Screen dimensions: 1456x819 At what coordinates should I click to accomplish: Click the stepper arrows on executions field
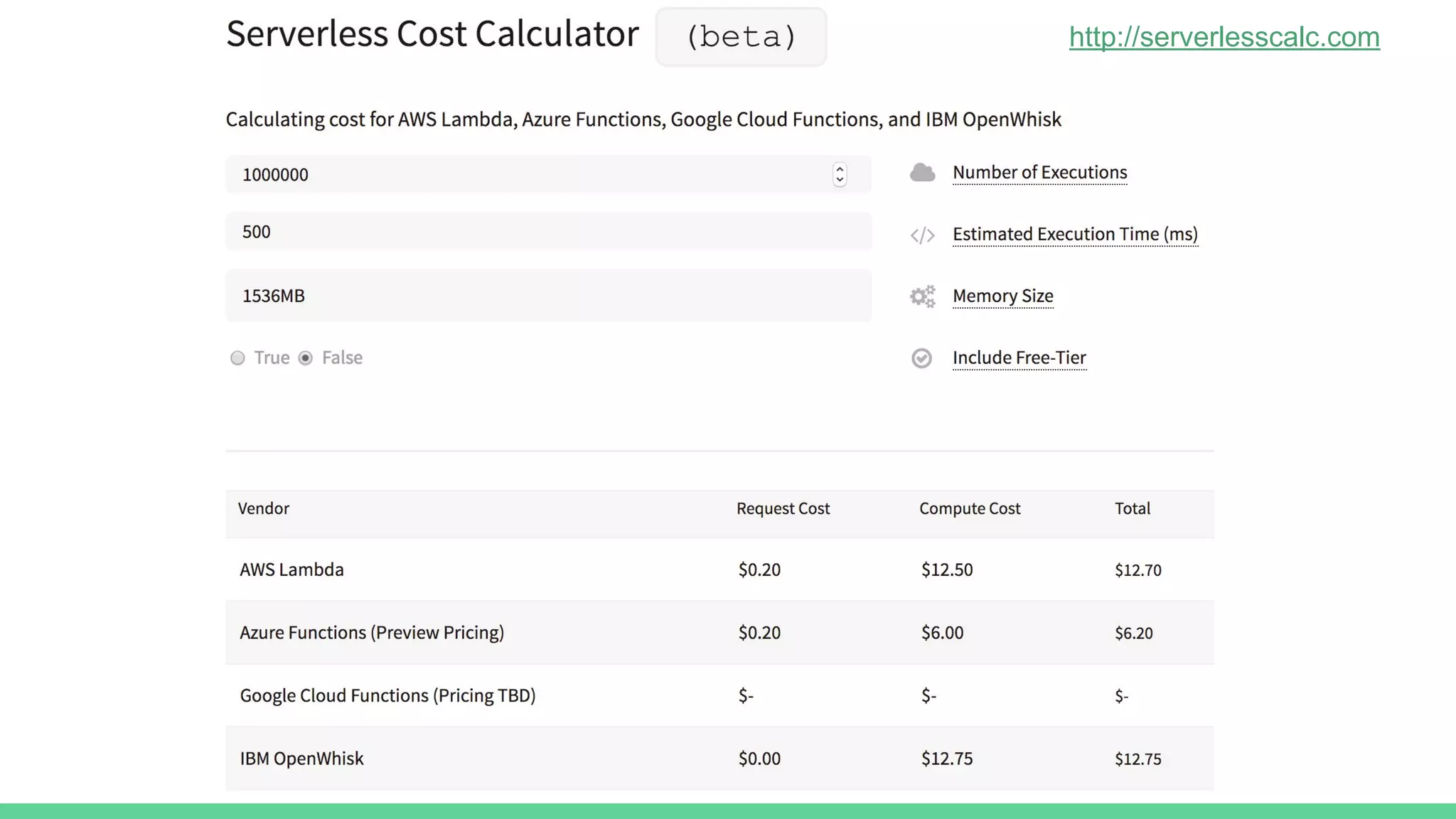point(840,174)
